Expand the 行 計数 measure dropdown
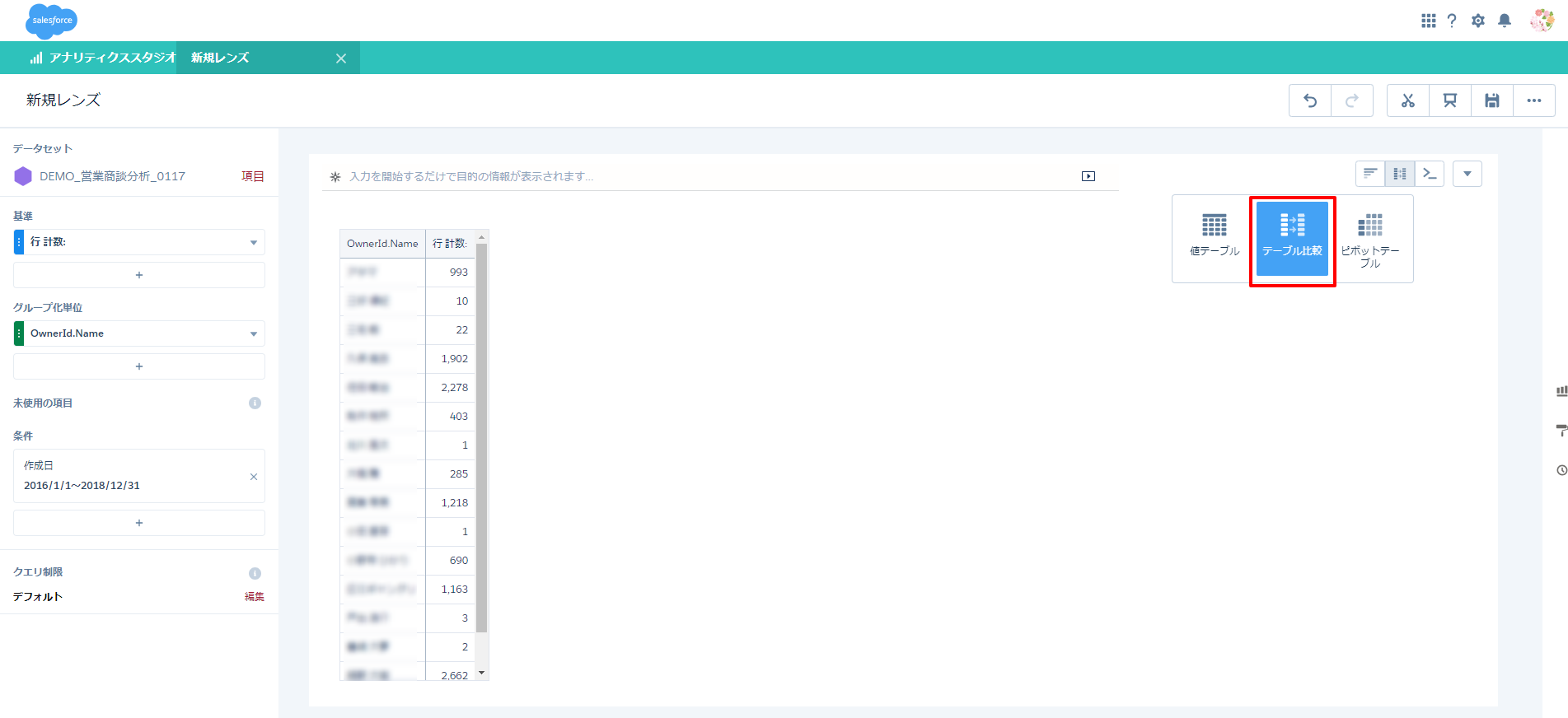 253,242
